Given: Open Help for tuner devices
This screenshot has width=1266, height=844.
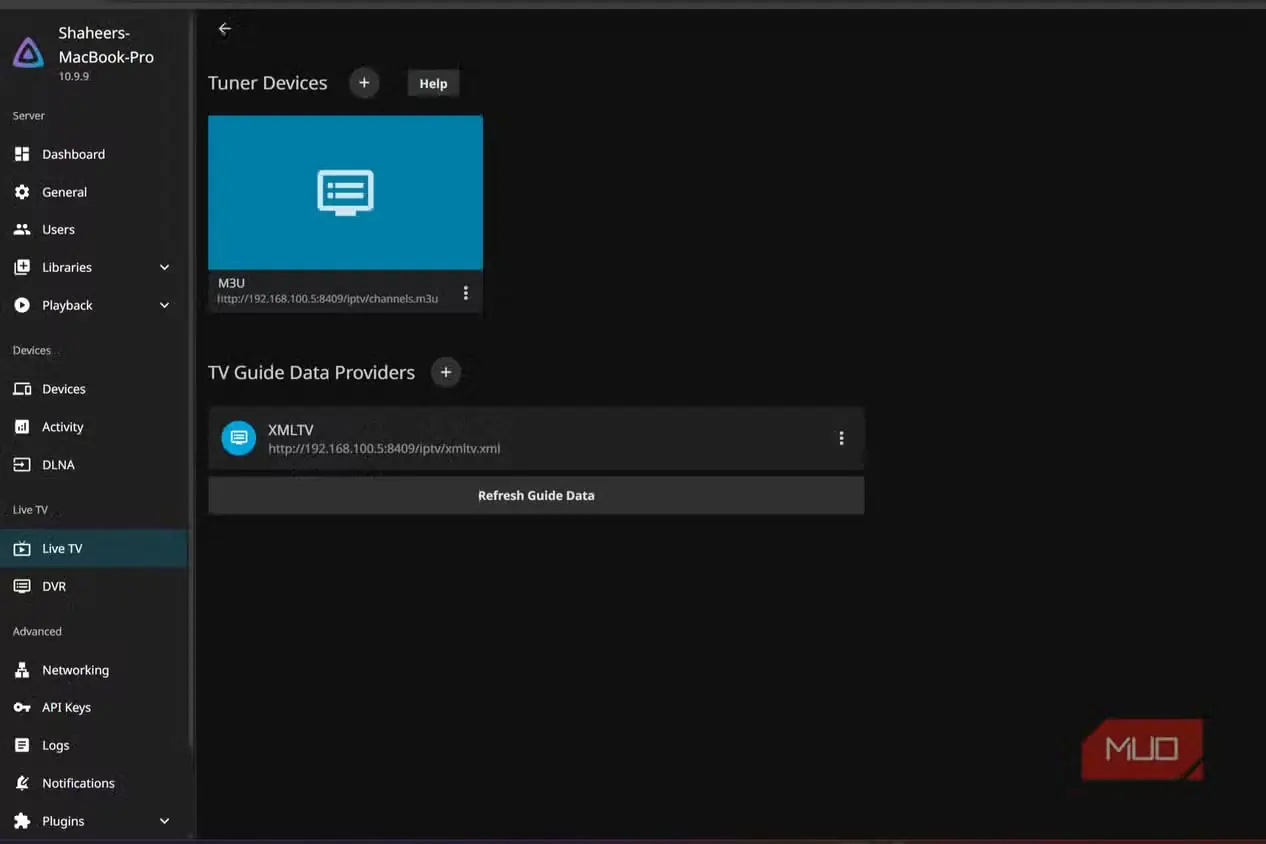Looking at the screenshot, I should coord(433,84).
